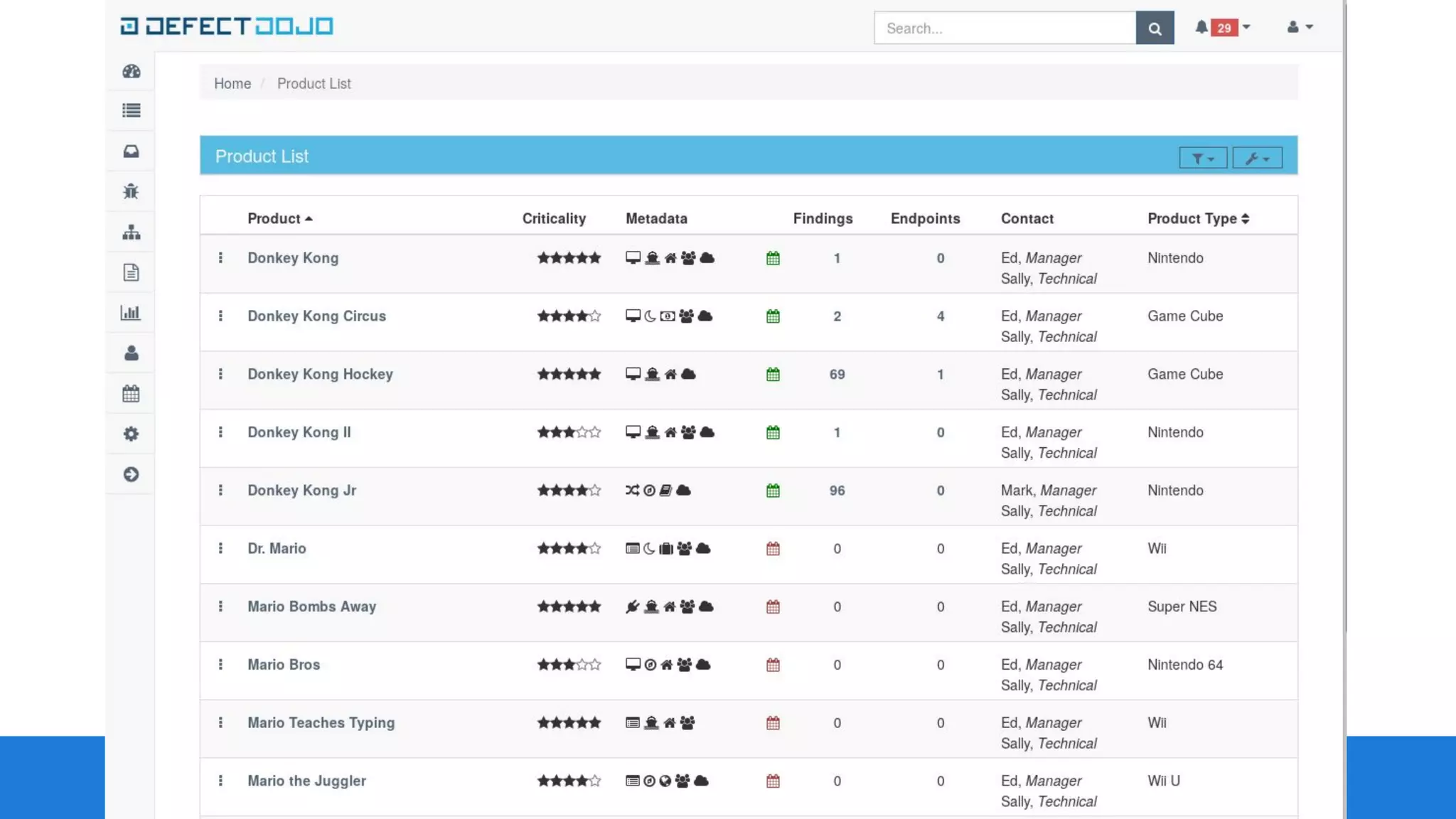Open the three-dot menu for Mario Bros
Screen dimensions: 1456x819
[x=220, y=665]
